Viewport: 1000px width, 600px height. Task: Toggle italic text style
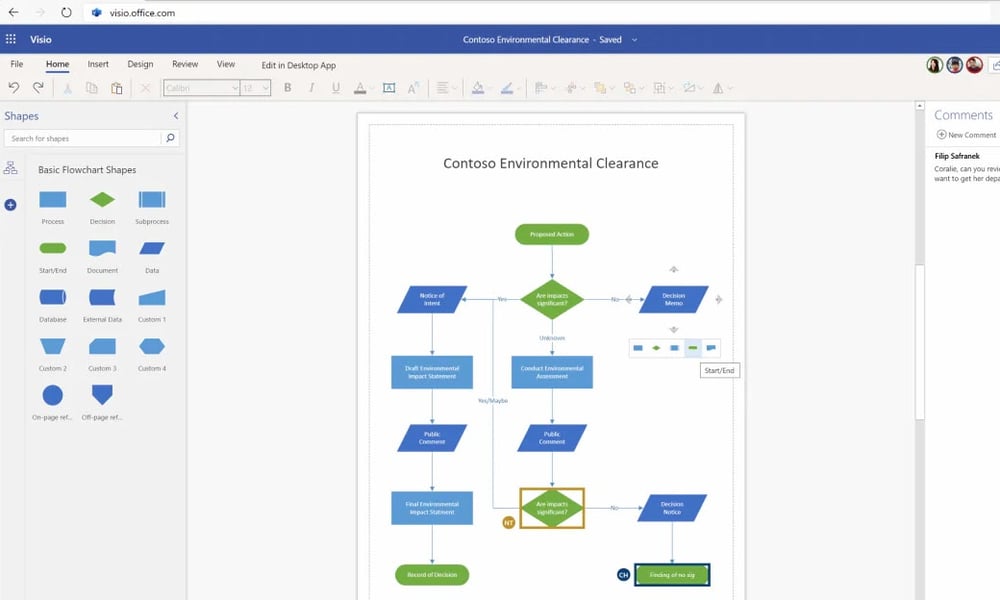click(x=312, y=88)
